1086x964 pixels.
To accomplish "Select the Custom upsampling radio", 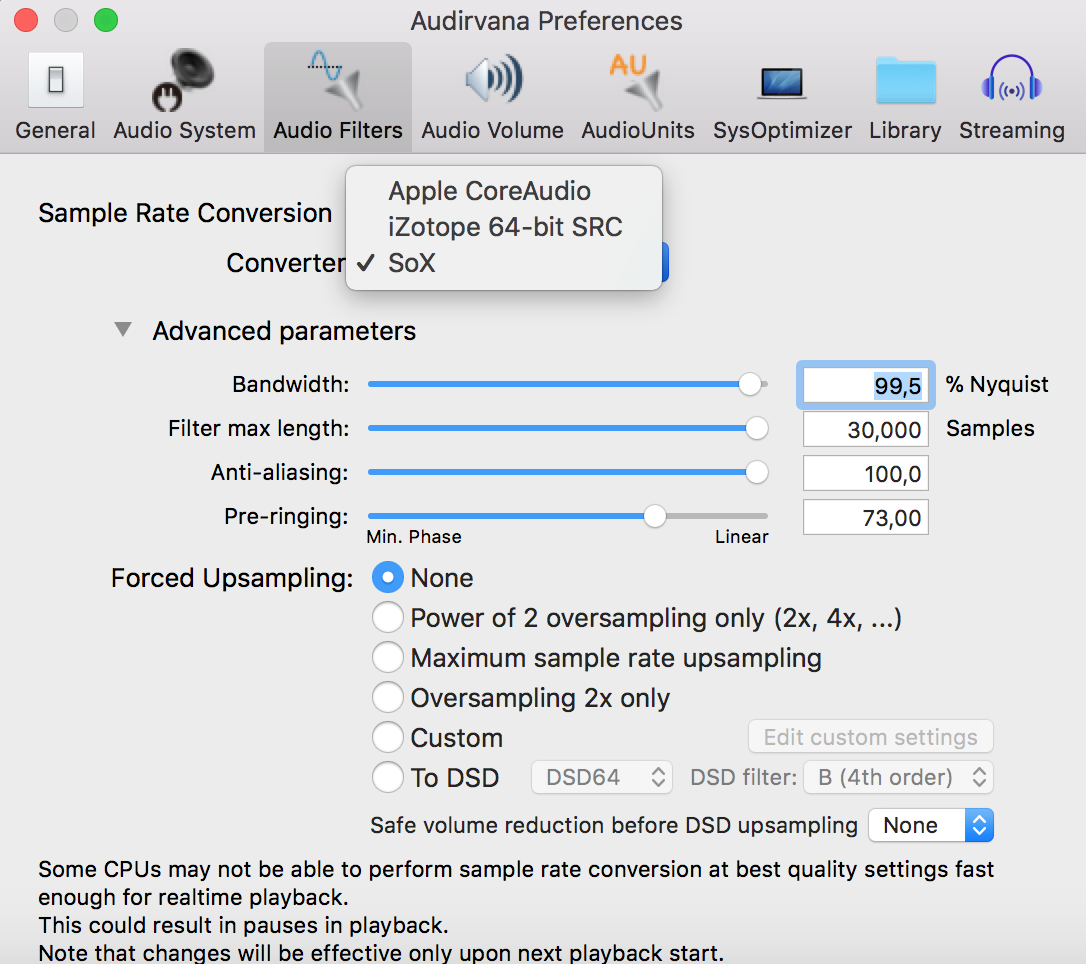I will click(388, 738).
